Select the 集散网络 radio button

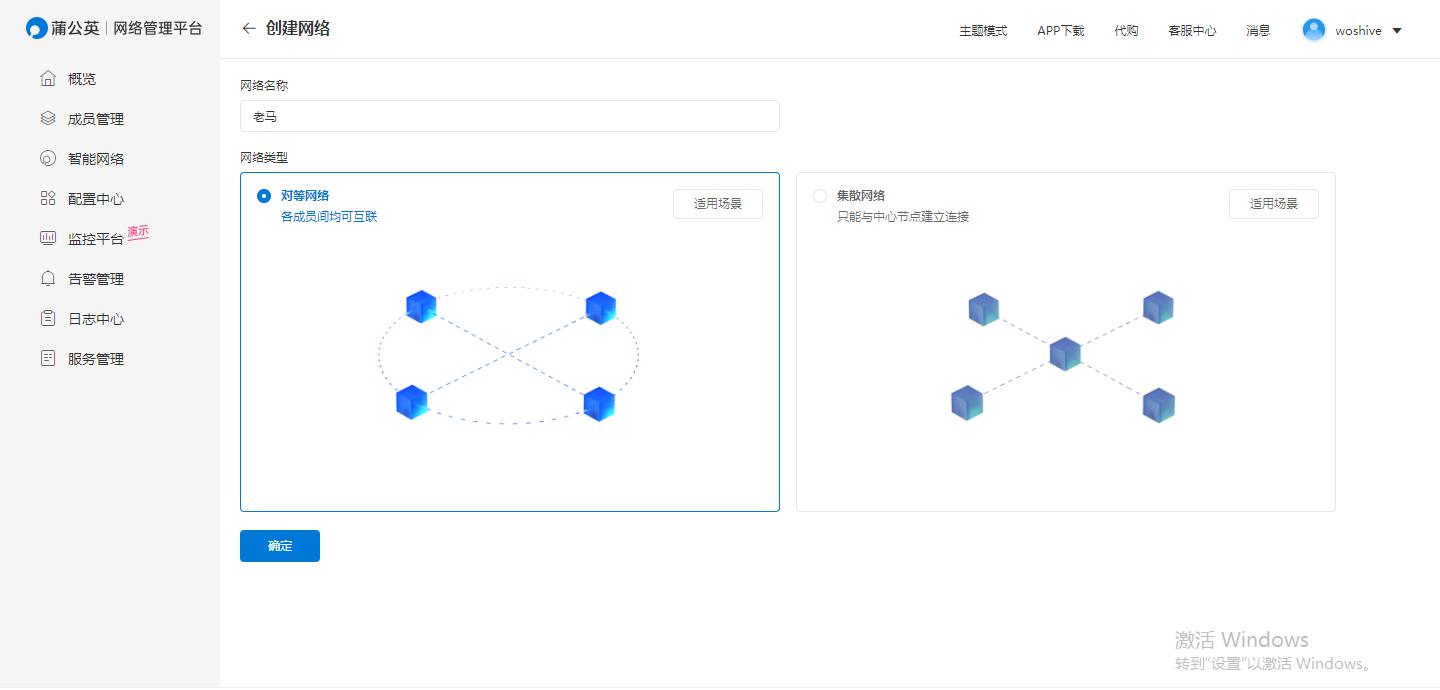click(x=820, y=196)
